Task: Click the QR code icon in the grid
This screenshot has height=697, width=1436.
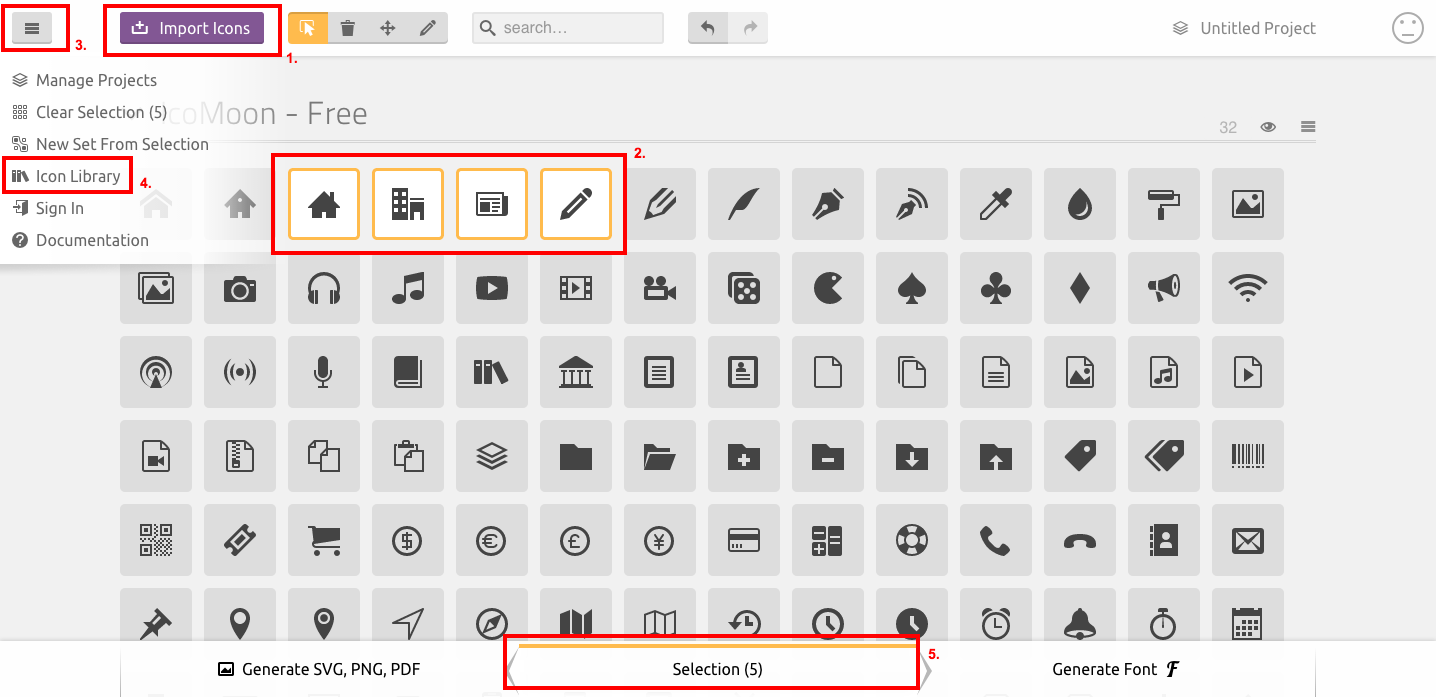Action: 156,540
